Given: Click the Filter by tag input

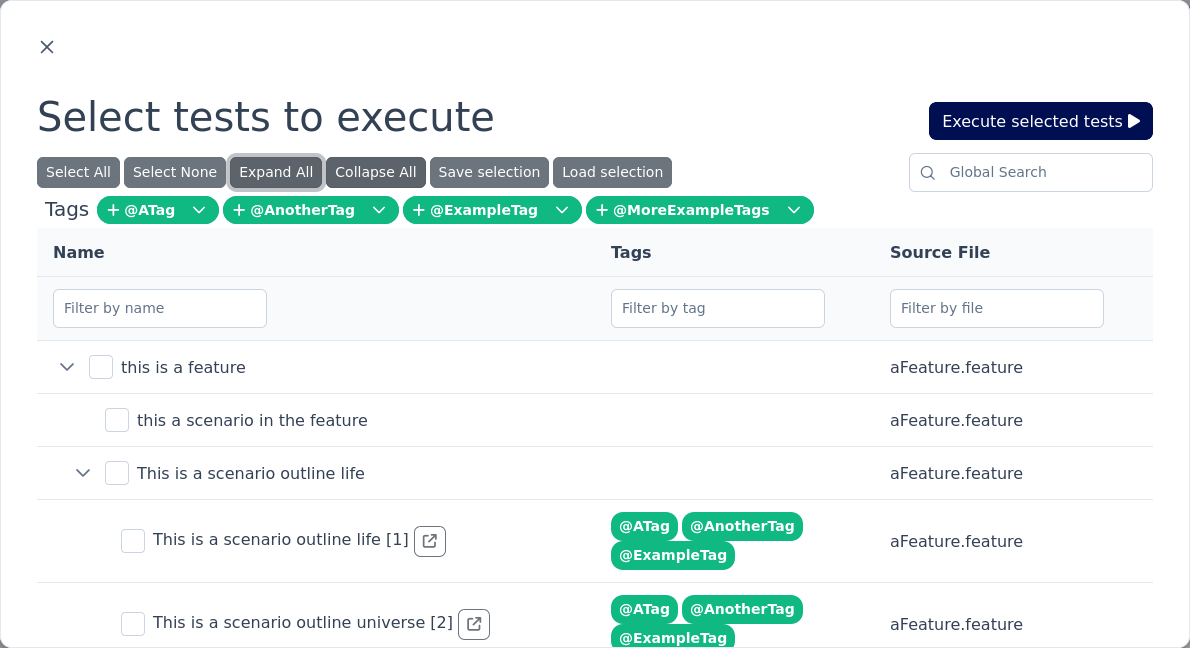Looking at the screenshot, I should tap(717, 308).
